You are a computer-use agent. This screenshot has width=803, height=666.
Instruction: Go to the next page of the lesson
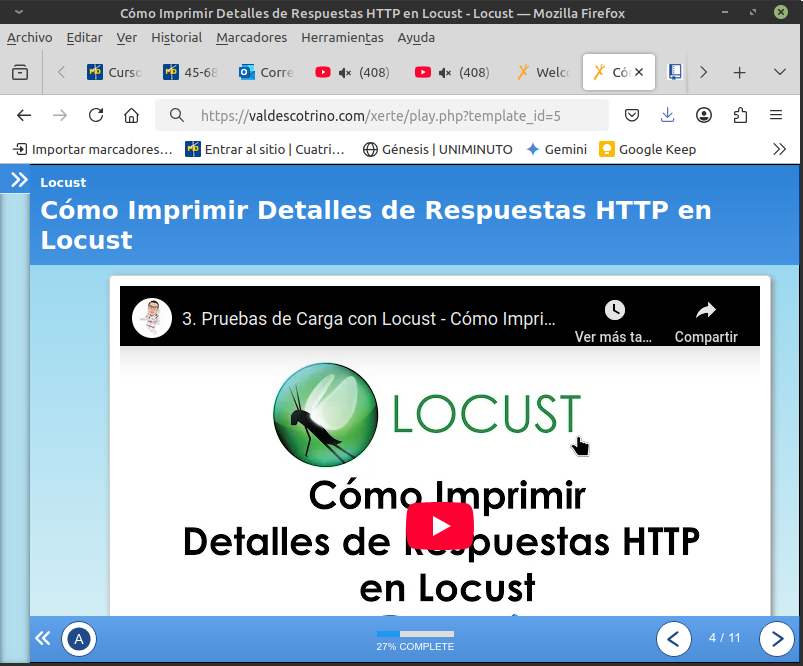776,639
